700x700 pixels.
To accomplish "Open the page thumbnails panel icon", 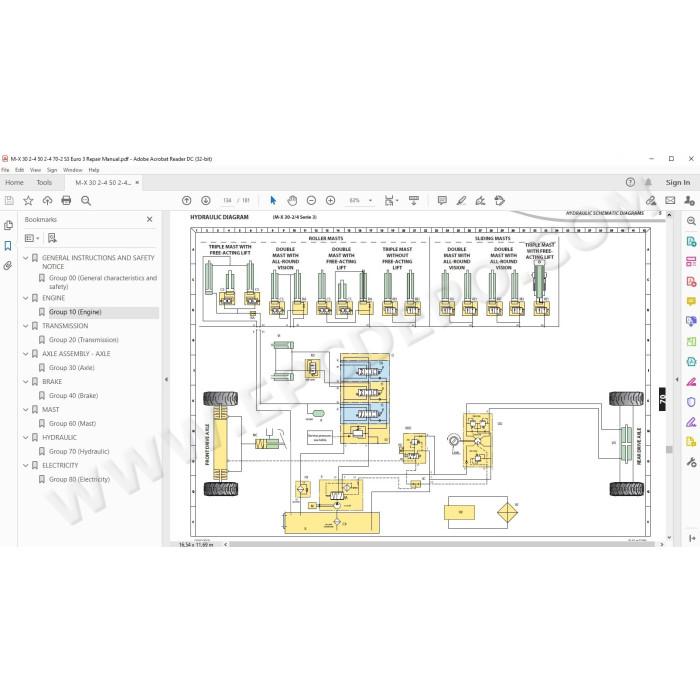I will pyautogui.click(x=8, y=225).
